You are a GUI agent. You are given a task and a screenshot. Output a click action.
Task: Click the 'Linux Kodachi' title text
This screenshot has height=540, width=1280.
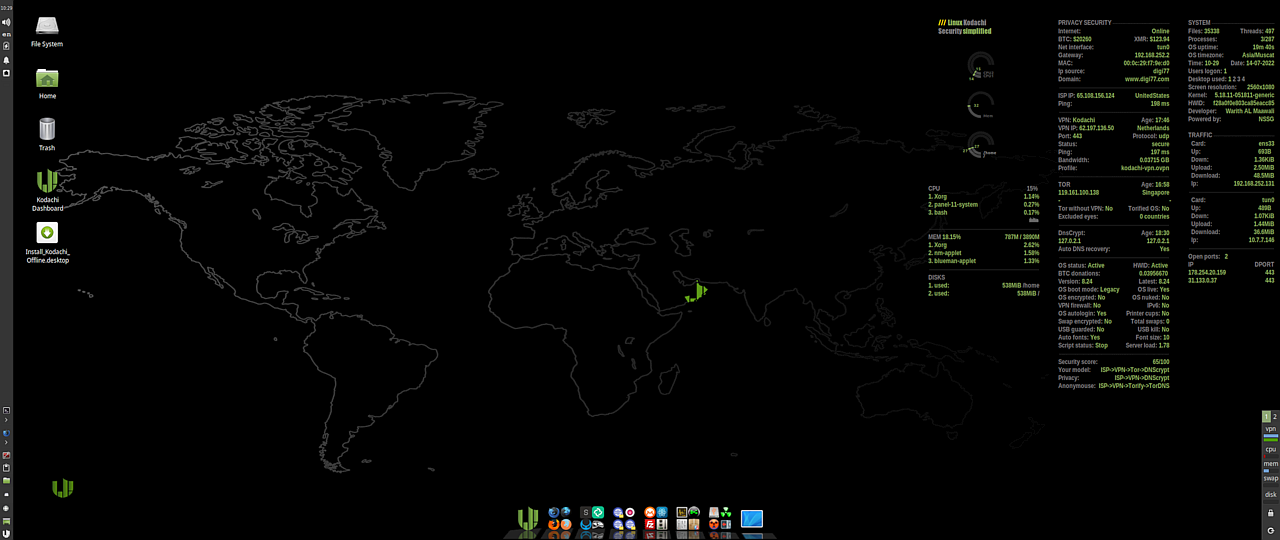[x=968, y=22]
